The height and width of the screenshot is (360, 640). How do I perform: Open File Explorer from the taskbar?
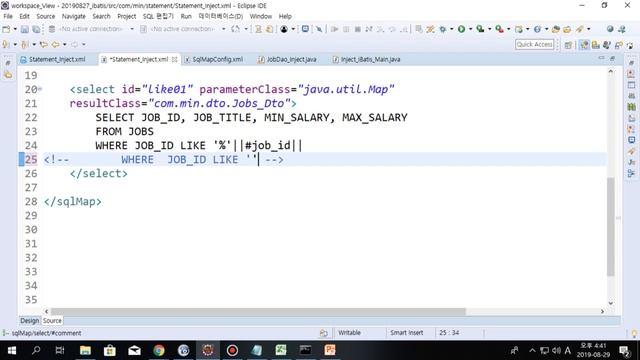pos(85,350)
